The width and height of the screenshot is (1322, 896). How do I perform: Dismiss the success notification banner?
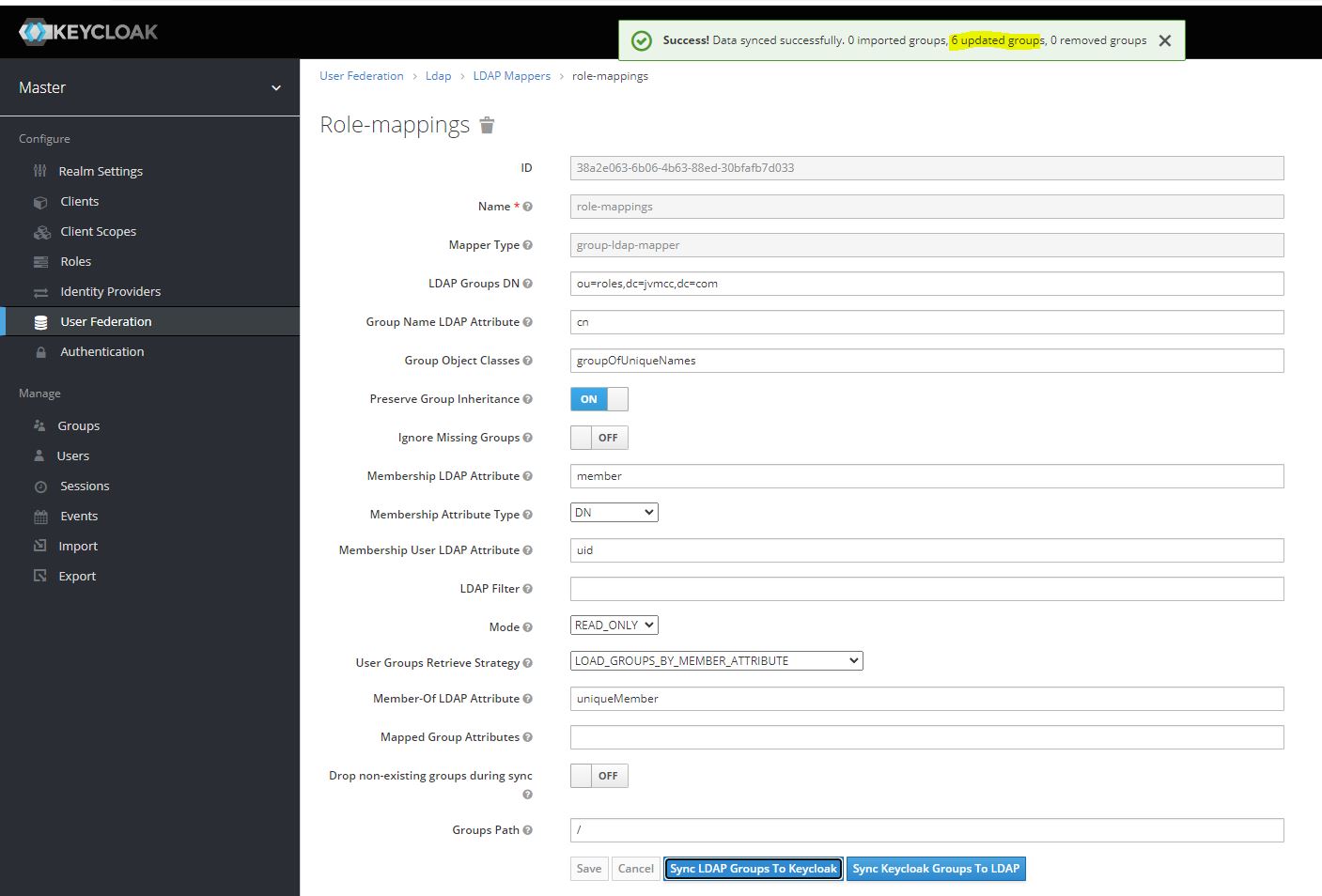pyautogui.click(x=1165, y=40)
